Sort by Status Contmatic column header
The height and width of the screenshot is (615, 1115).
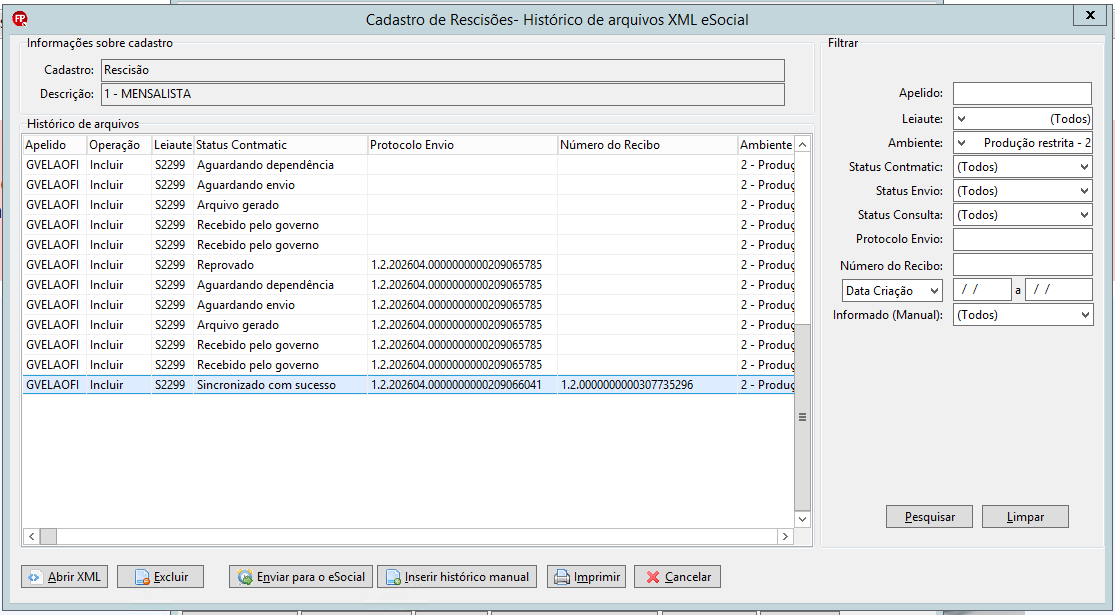[280, 145]
